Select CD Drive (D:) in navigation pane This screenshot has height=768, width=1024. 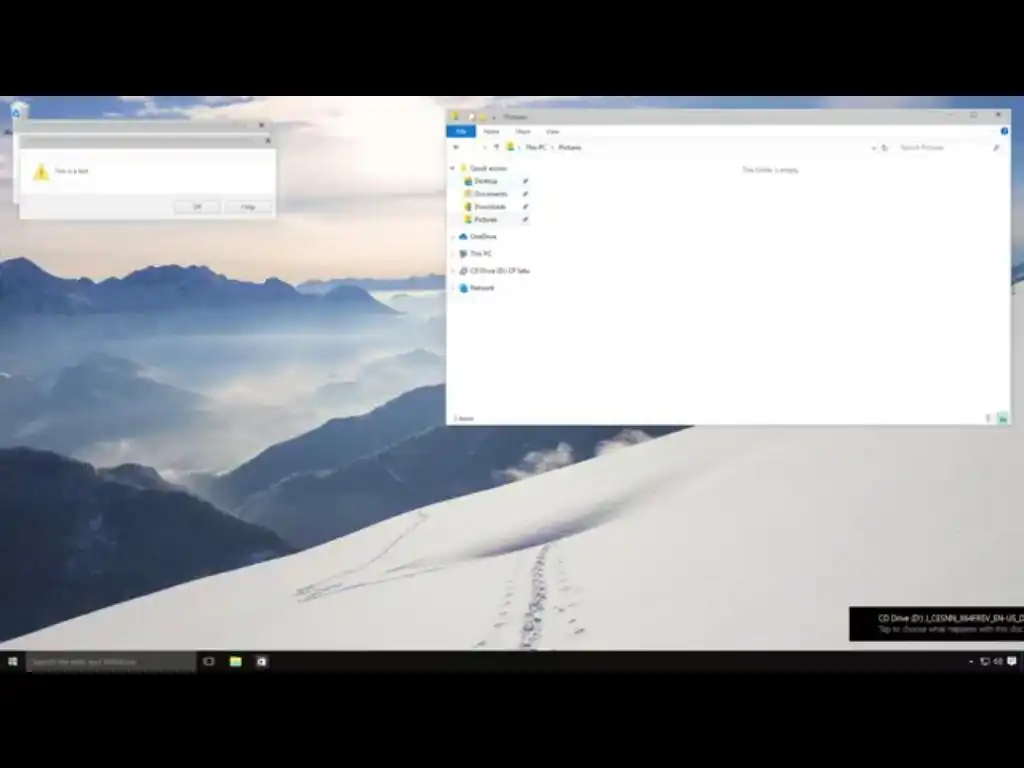[494, 270]
